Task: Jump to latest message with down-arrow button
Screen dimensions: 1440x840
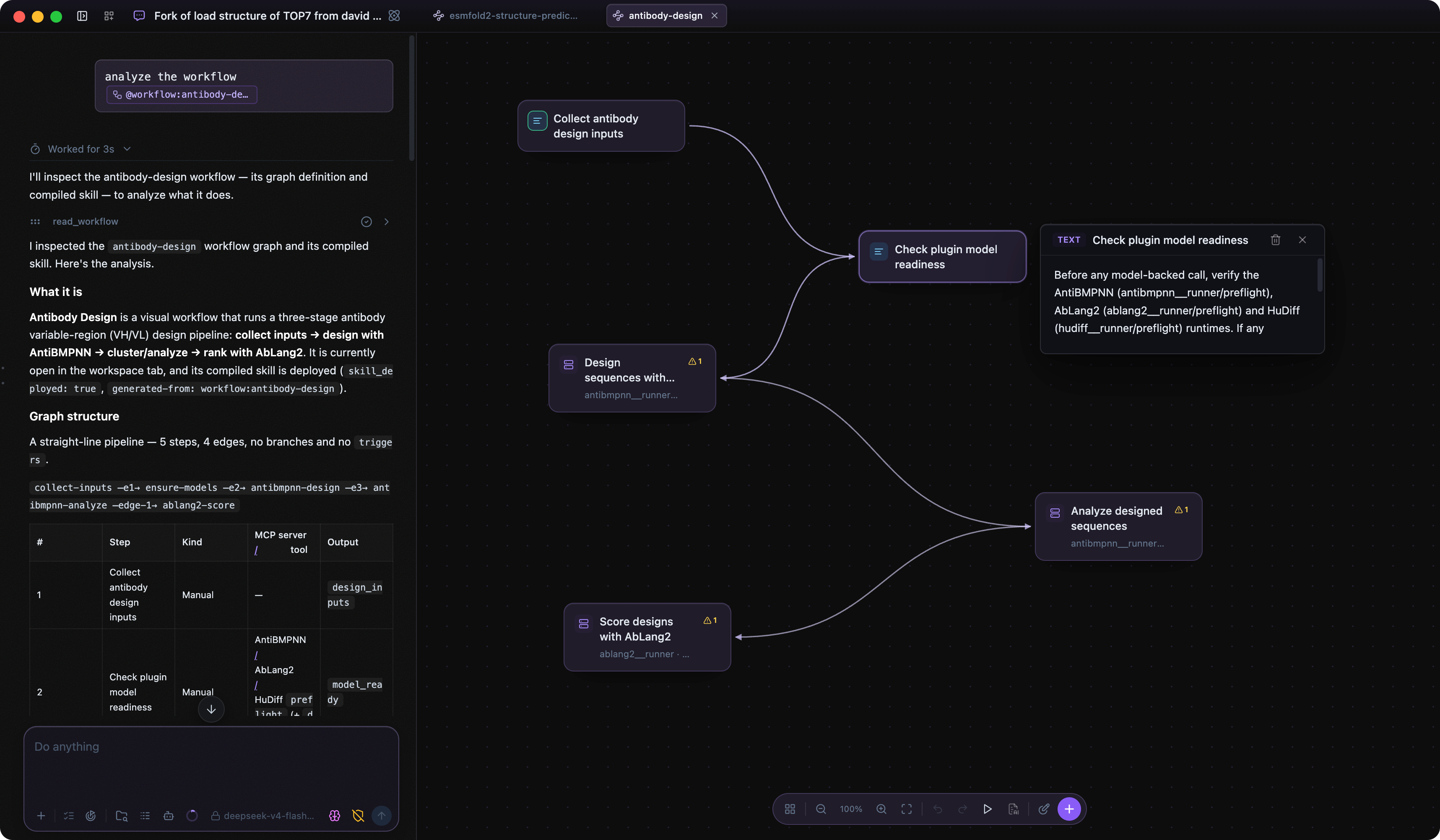Action: (211, 709)
